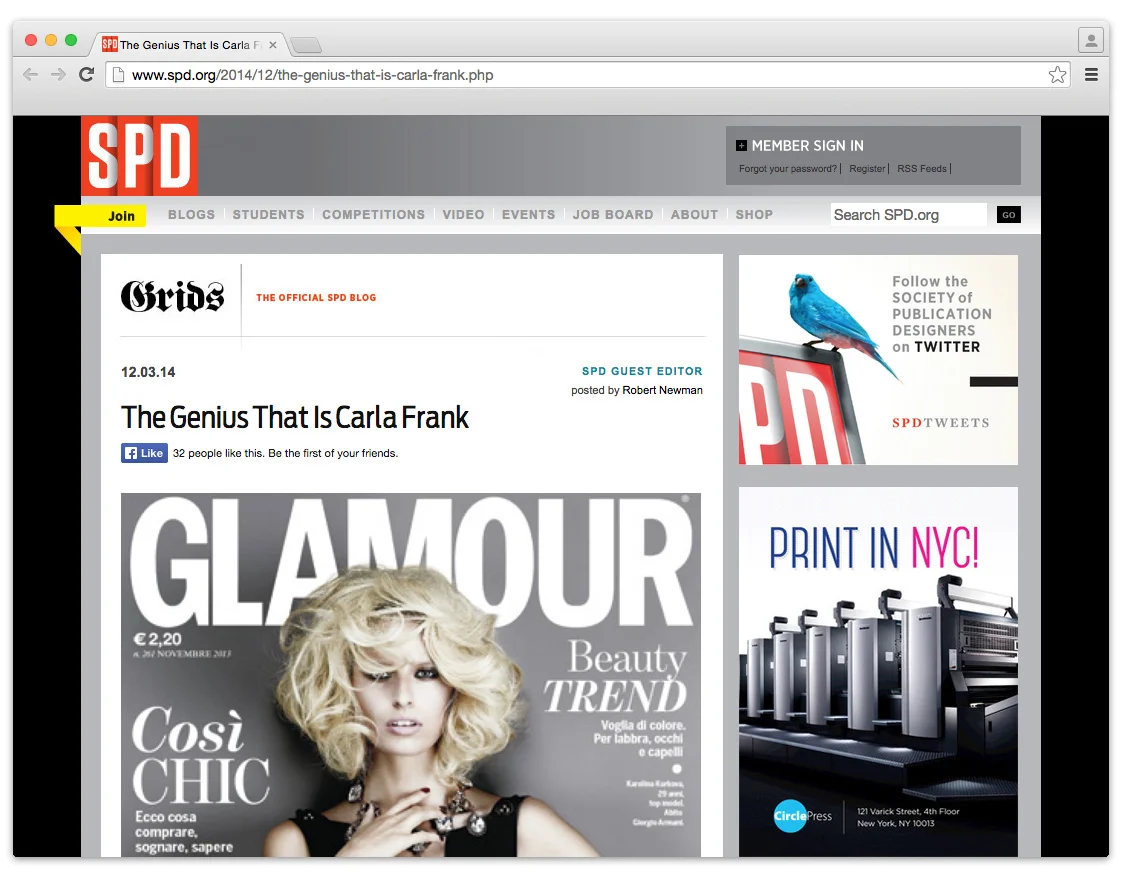Viewport: 1128px width, 878px height.
Task: Open the Students menu
Action: click(x=268, y=214)
